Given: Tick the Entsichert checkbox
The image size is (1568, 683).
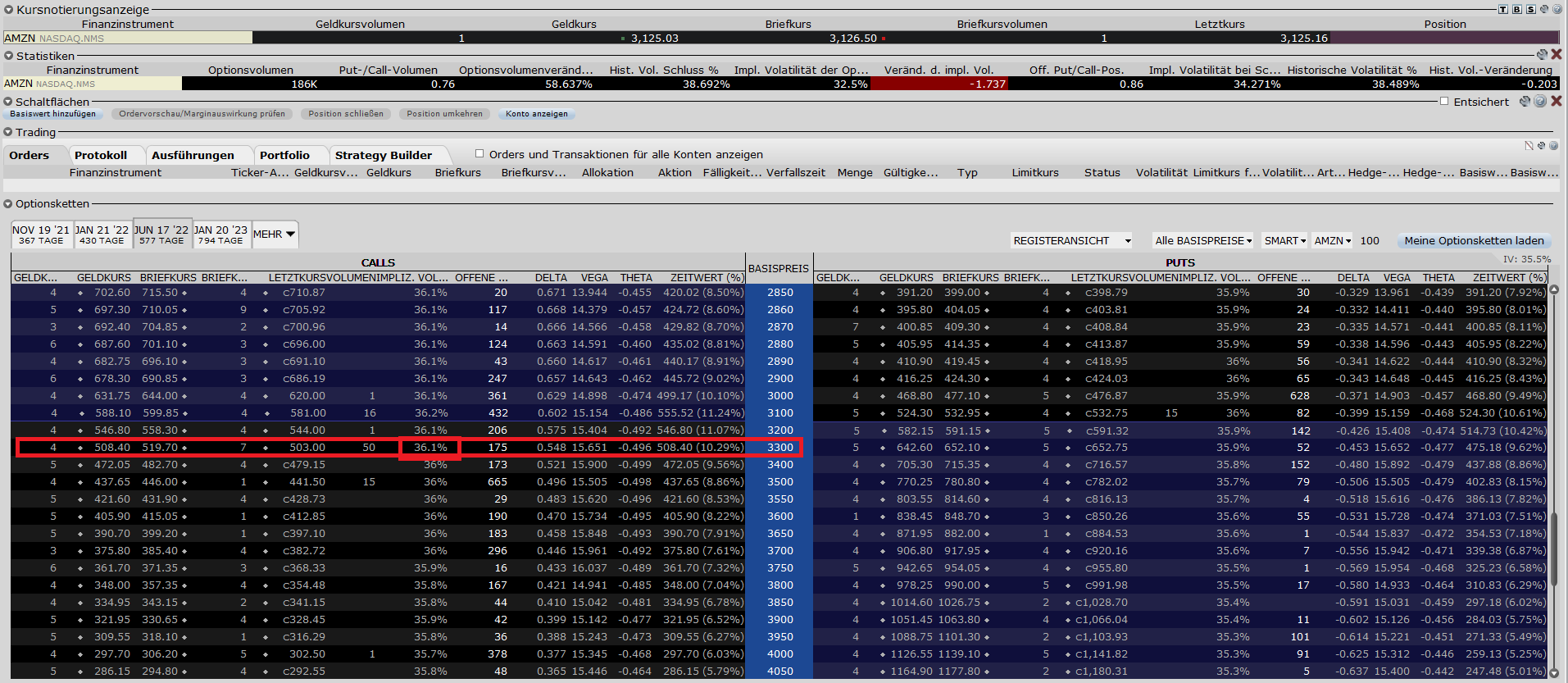Looking at the screenshot, I should [x=1444, y=102].
